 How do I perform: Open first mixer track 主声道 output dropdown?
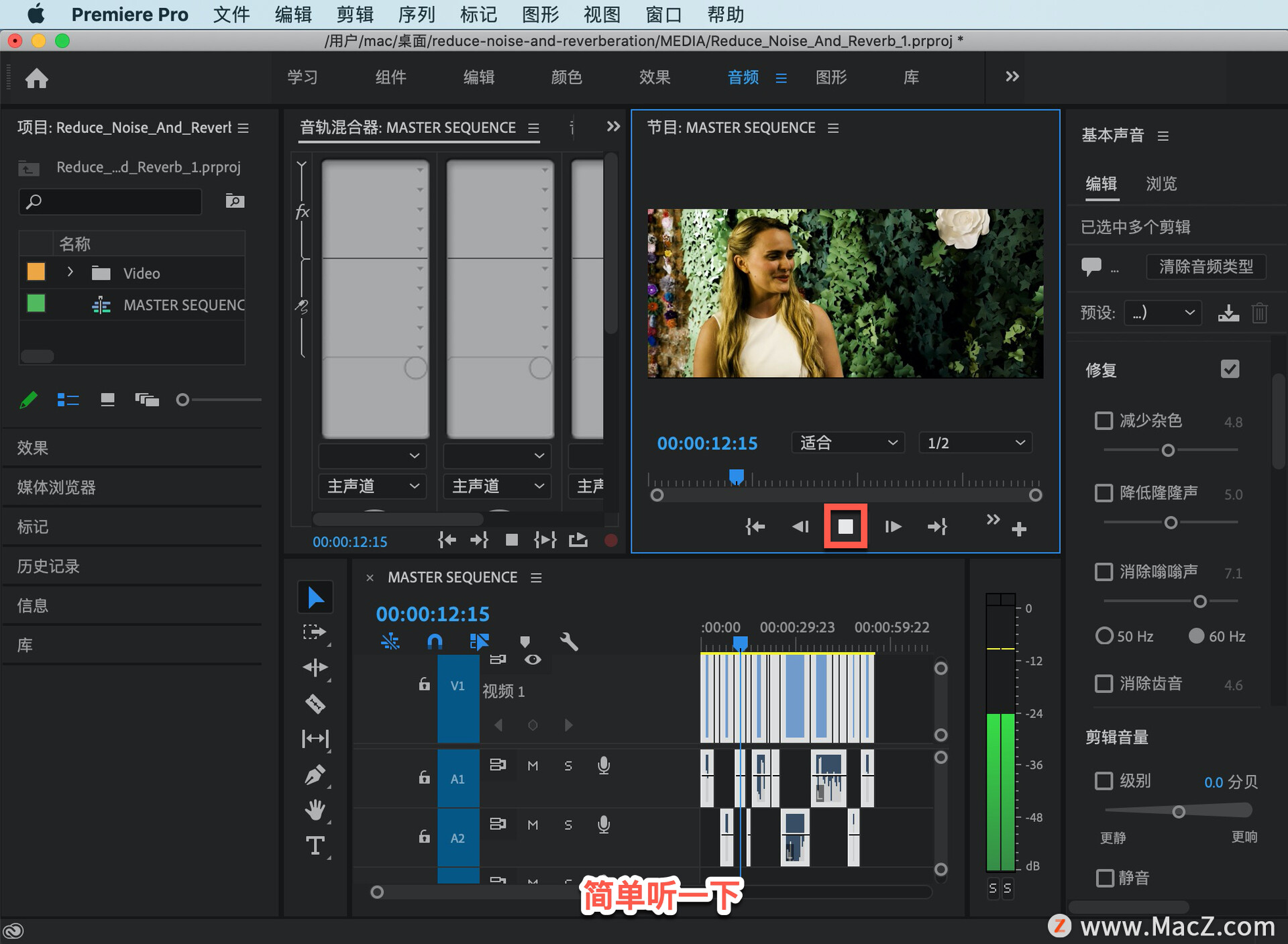point(373,486)
